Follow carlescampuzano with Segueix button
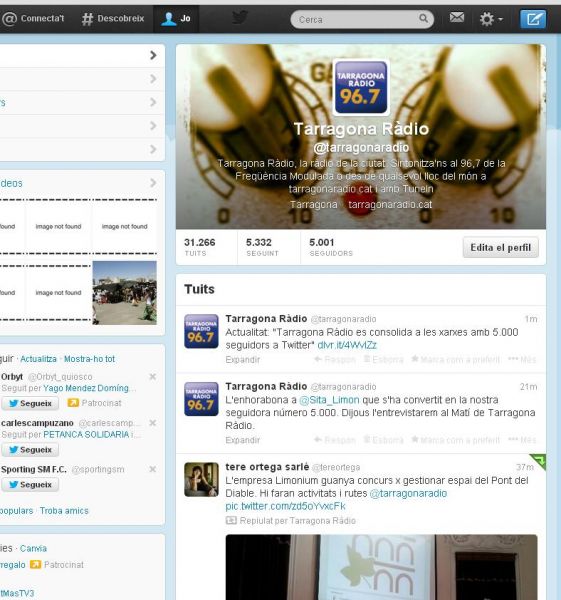Viewport: 561px width, 600px height. (x=30, y=450)
